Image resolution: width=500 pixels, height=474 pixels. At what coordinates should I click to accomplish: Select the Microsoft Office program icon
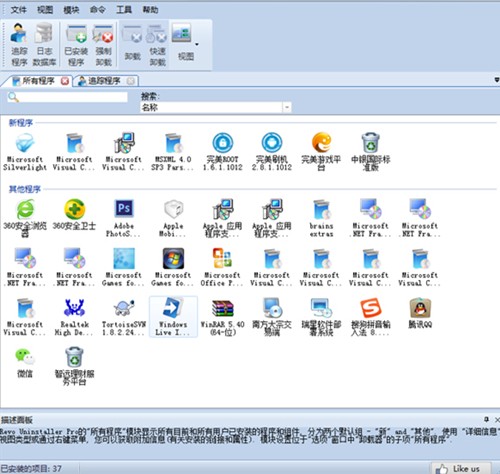click(222, 267)
